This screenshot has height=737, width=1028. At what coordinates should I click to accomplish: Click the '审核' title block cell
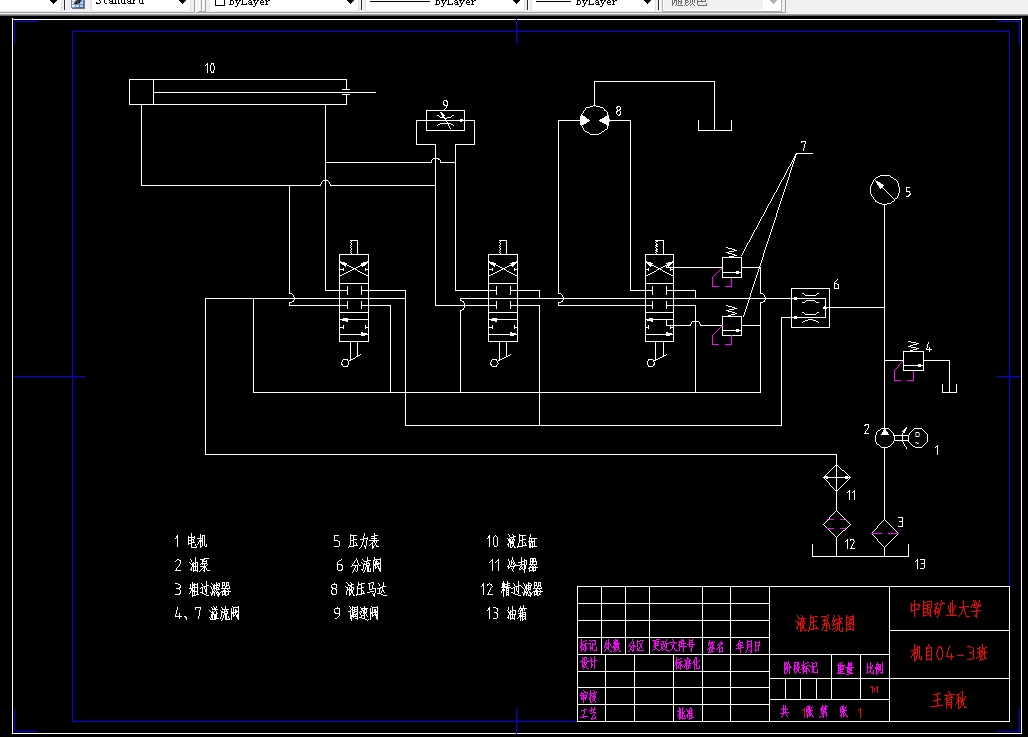[589, 696]
